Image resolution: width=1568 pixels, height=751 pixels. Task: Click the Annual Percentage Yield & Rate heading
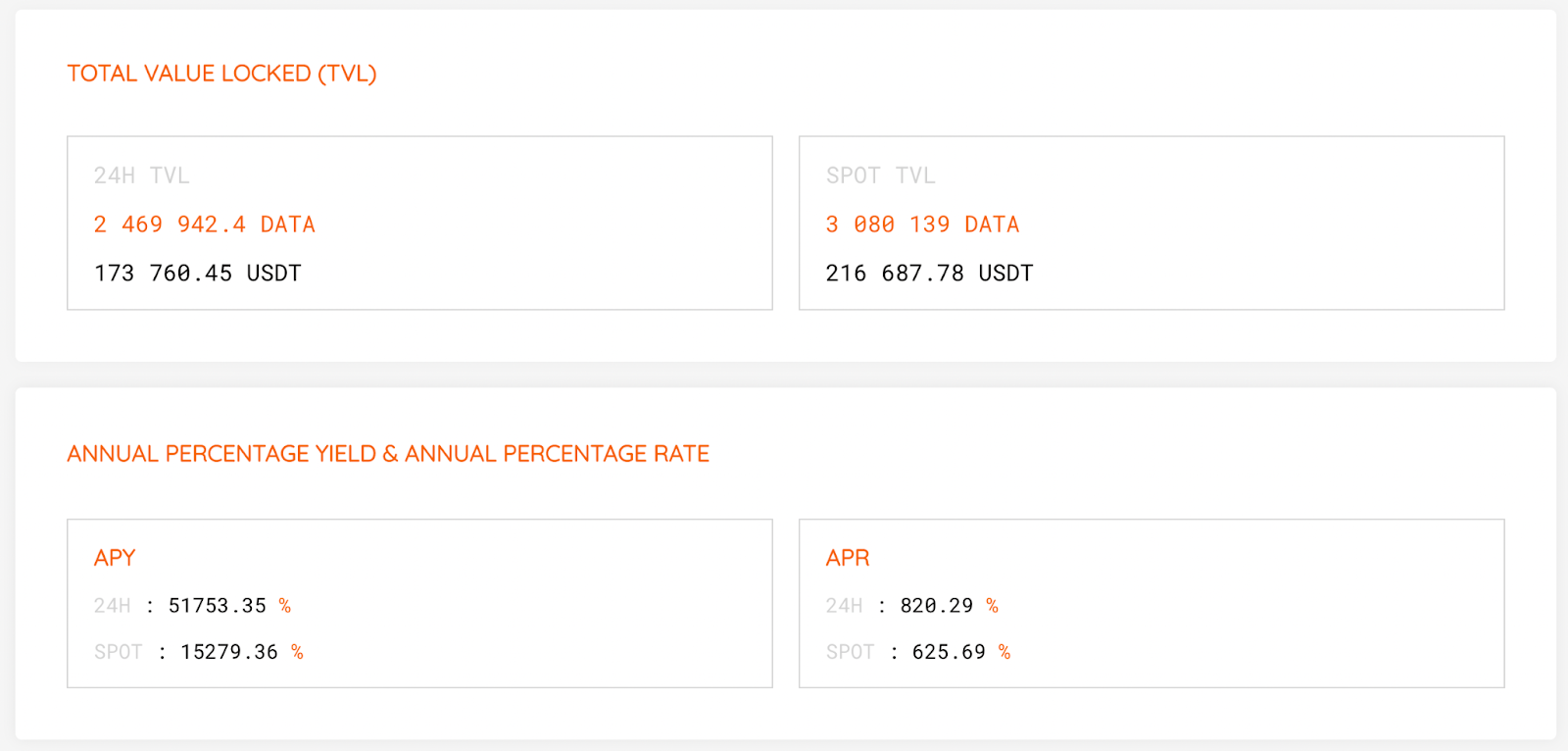click(x=388, y=454)
